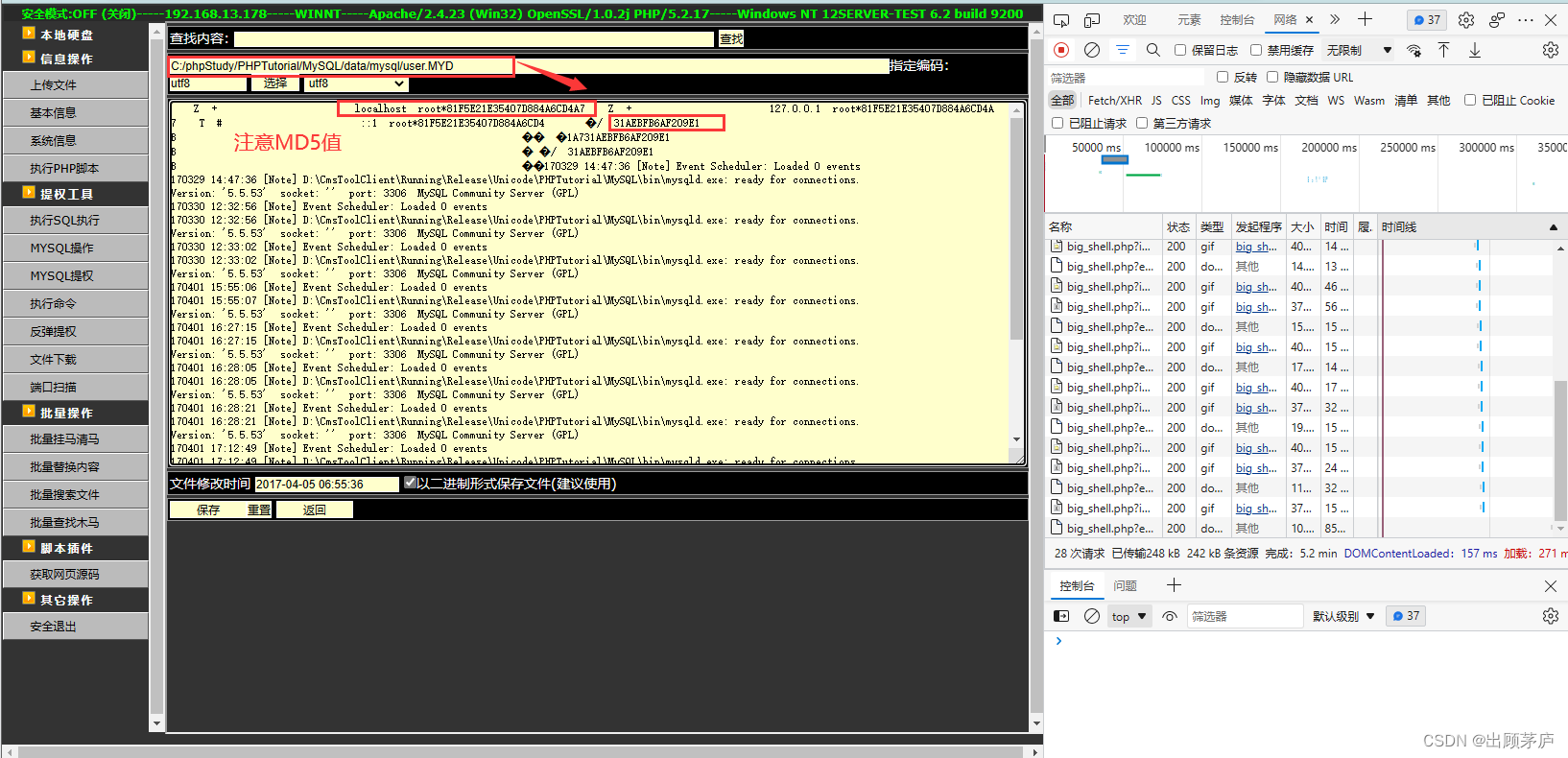This screenshot has height=758, width=1568.
Task: Switch to 元素 DevTools tab
Action: coord(1189,20)
